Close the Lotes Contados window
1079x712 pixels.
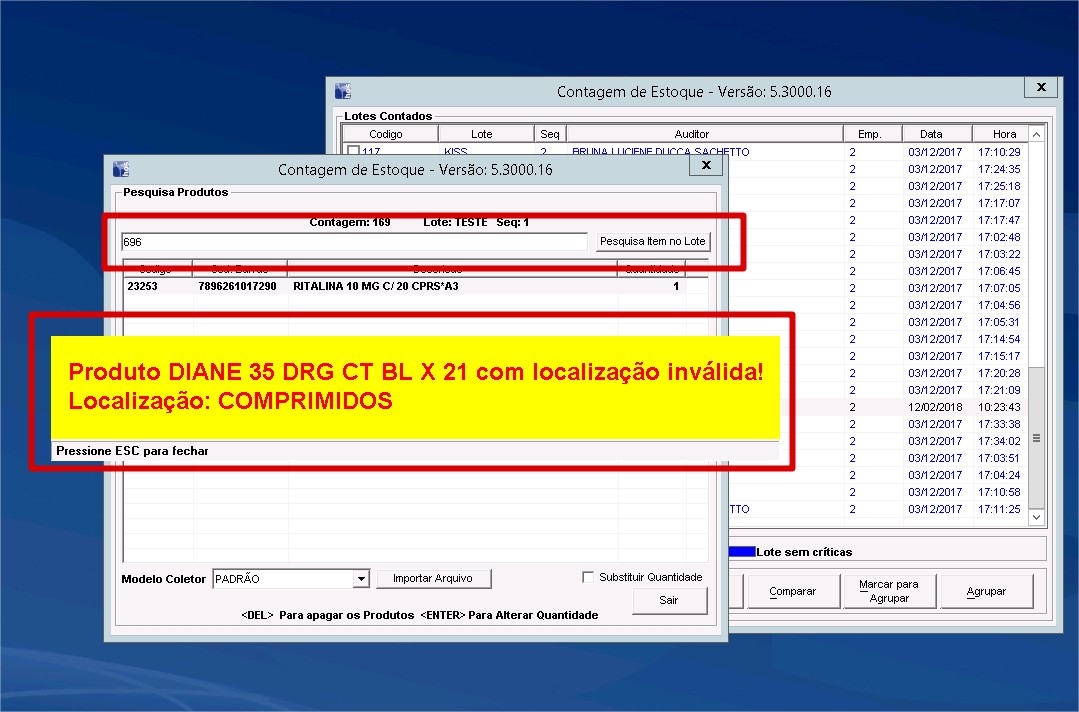(1041, 88)
